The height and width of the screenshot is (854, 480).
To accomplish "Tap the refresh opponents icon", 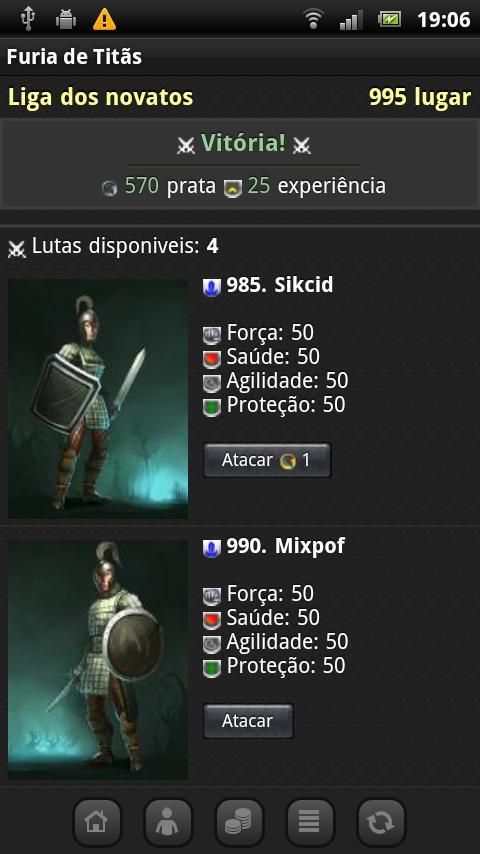I will 381,822.
